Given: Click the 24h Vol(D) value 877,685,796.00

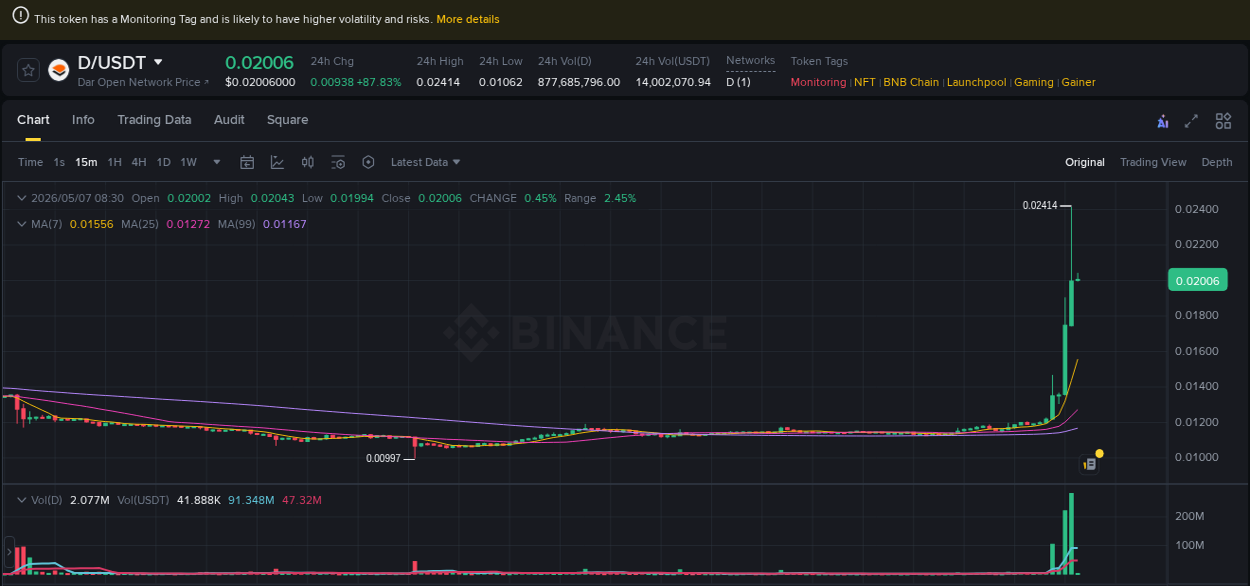Looking at the screenshot, I should (579, 82).
